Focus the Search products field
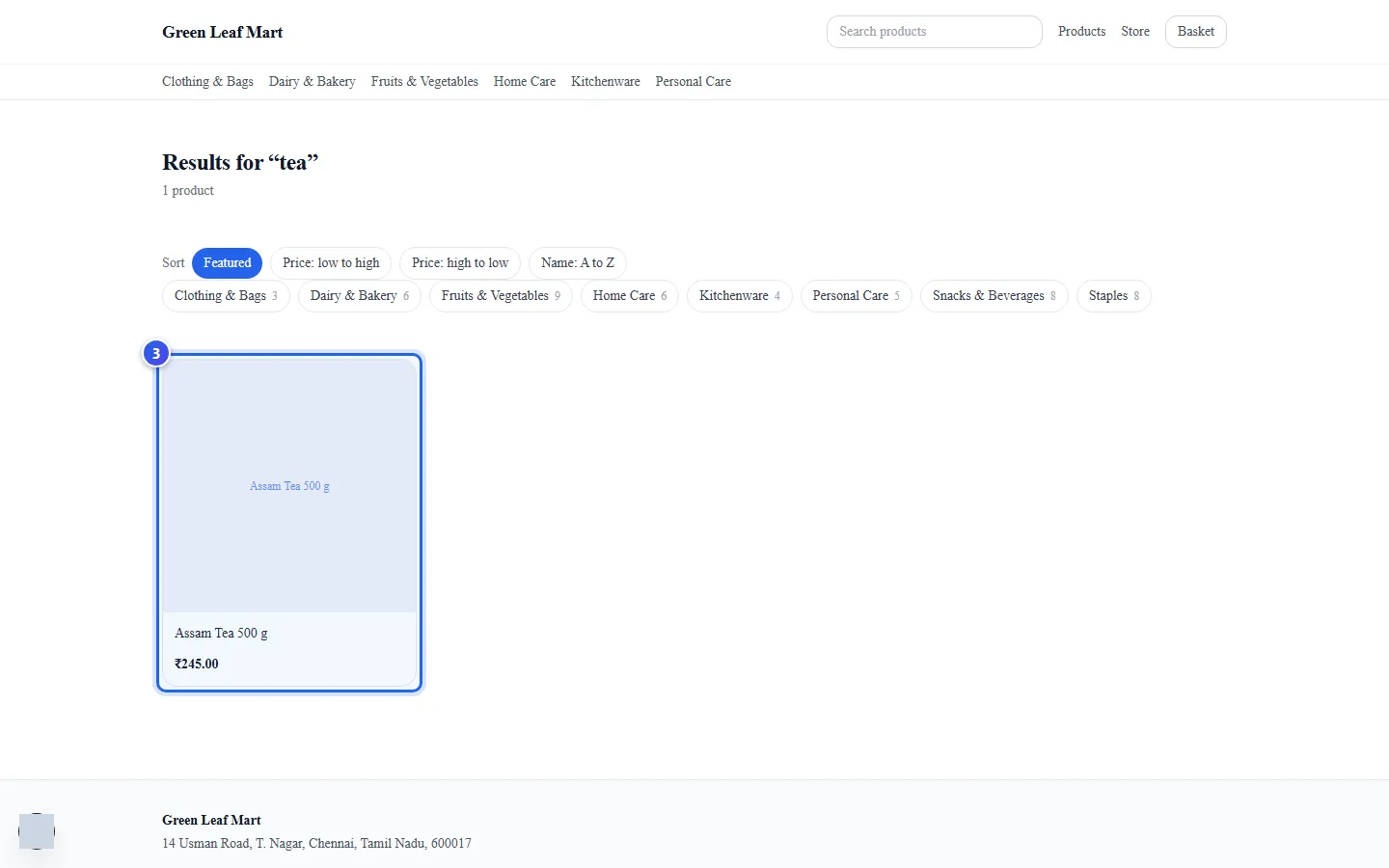This screenshot has height=868, width=1389. [x=934, y=32]
